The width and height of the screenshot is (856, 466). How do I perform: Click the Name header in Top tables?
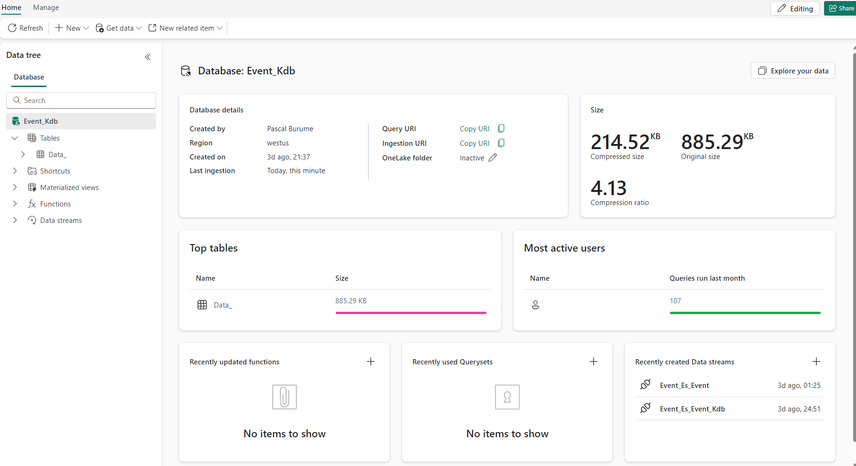point(205,278)
